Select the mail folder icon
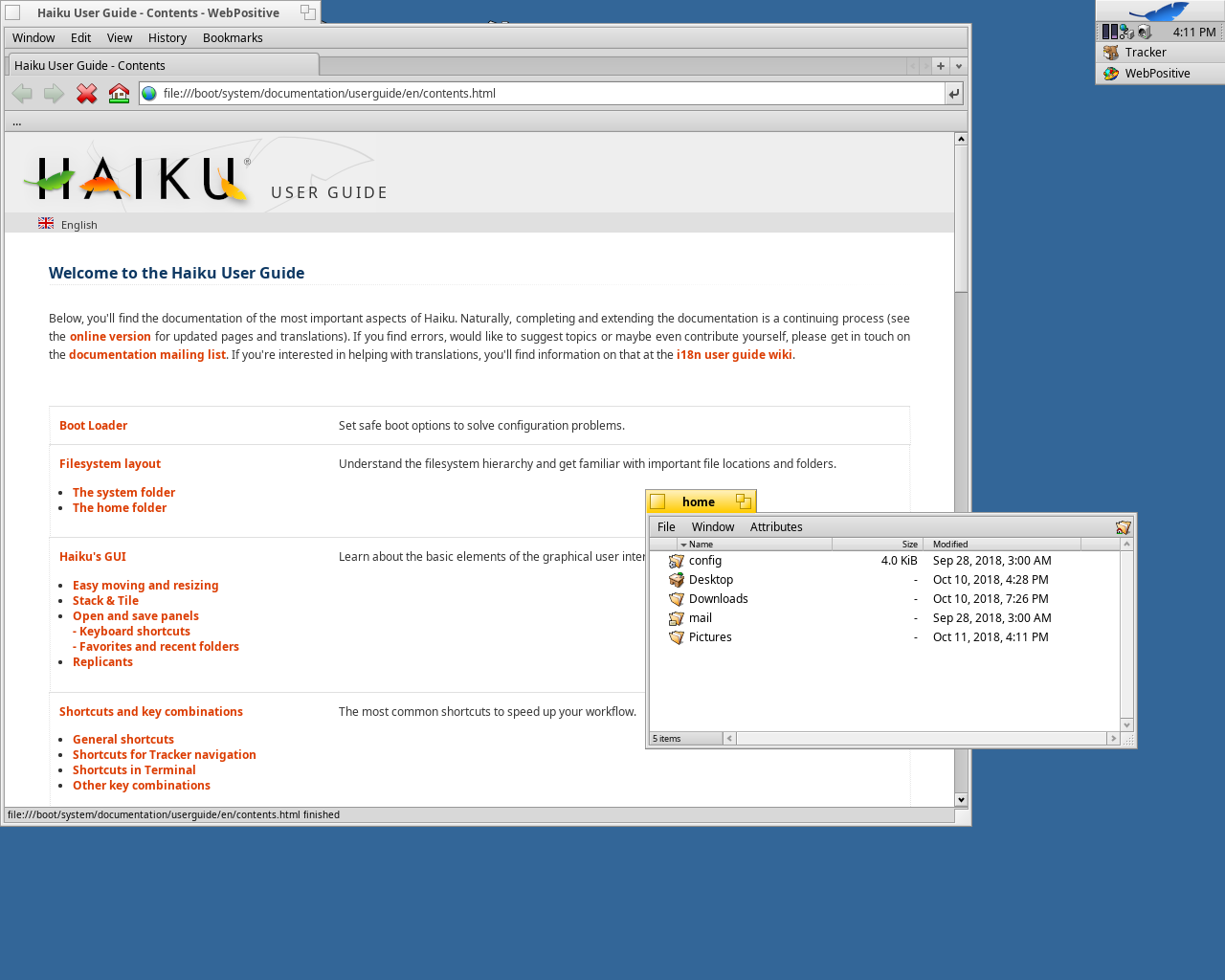Image resolution: width=1225 pixels, height=980 pixels. pyautogui.click(x=677, y=618)
